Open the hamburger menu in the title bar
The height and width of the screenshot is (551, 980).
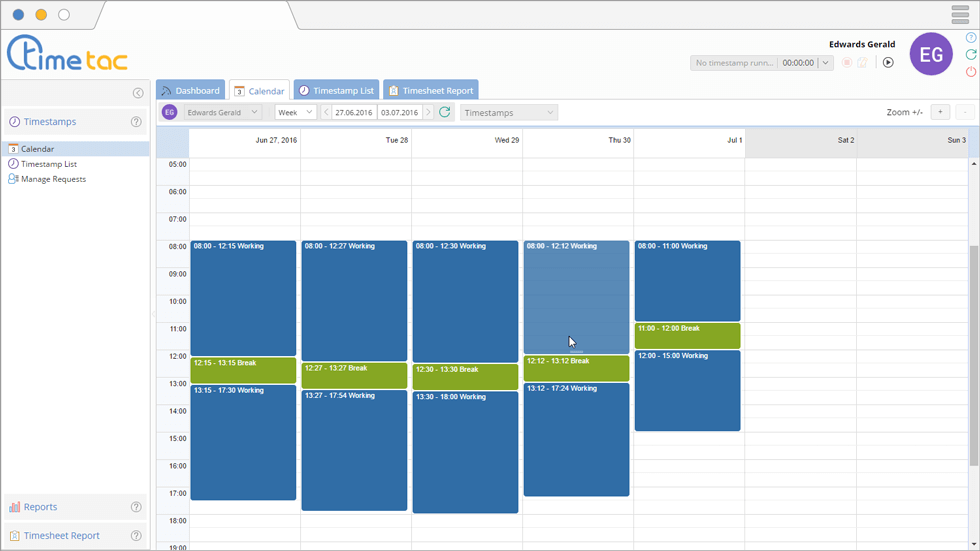(x=960, y=15)
